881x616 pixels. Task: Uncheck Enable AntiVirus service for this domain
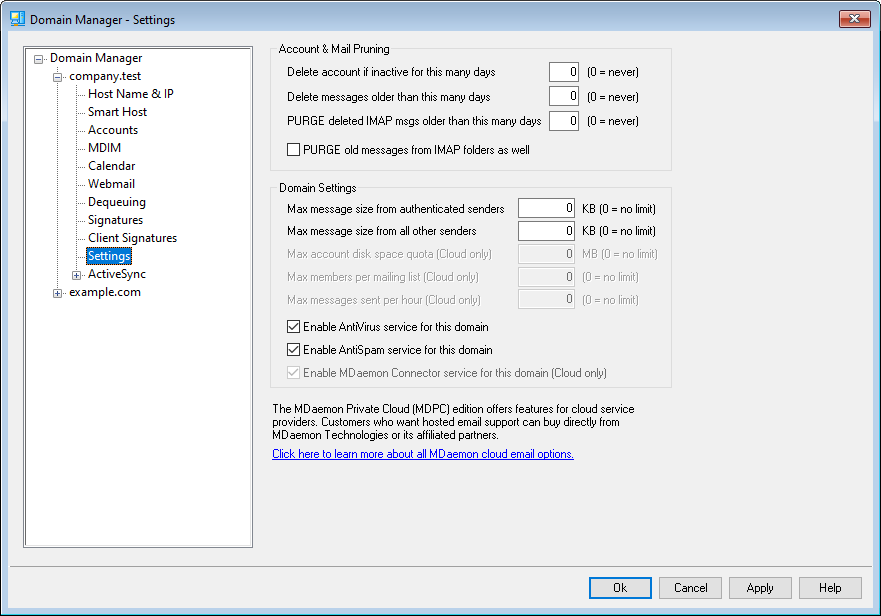coord(294,326)
